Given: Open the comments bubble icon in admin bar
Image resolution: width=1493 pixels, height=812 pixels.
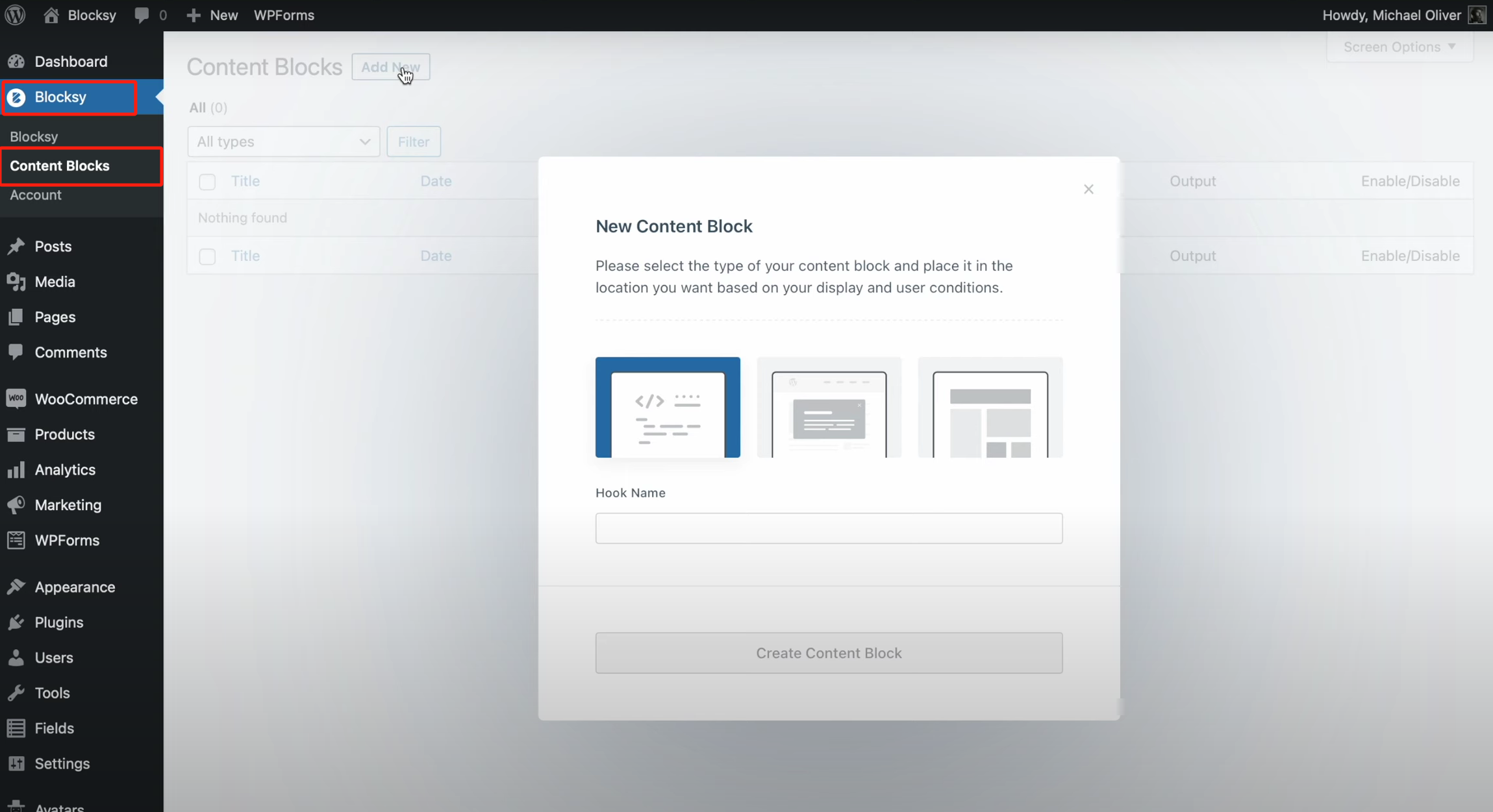Looking at the screenshot, I should [142, 15].
